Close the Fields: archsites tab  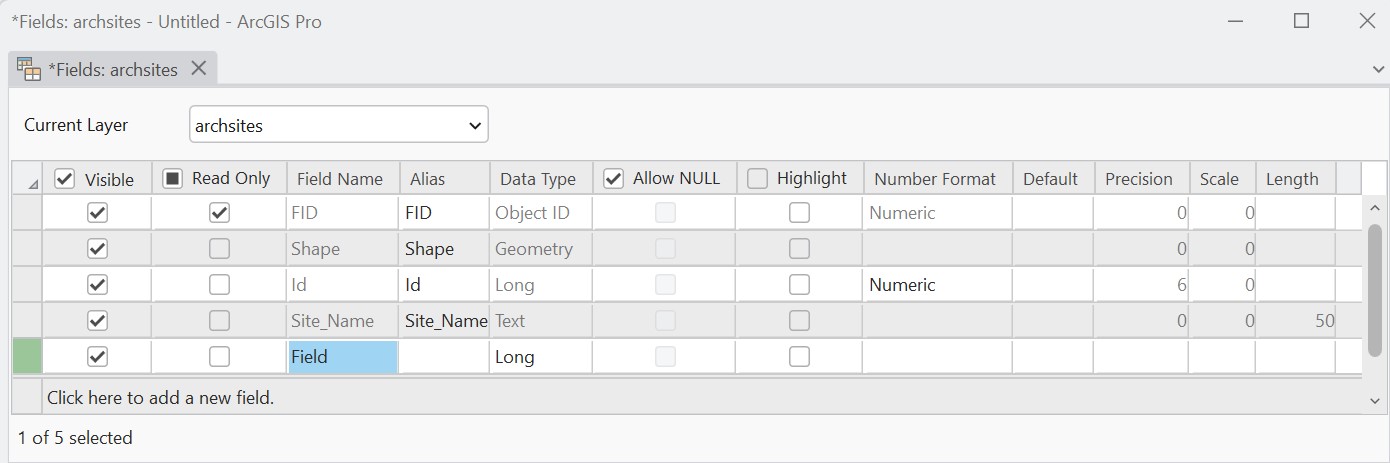[199, 68]
